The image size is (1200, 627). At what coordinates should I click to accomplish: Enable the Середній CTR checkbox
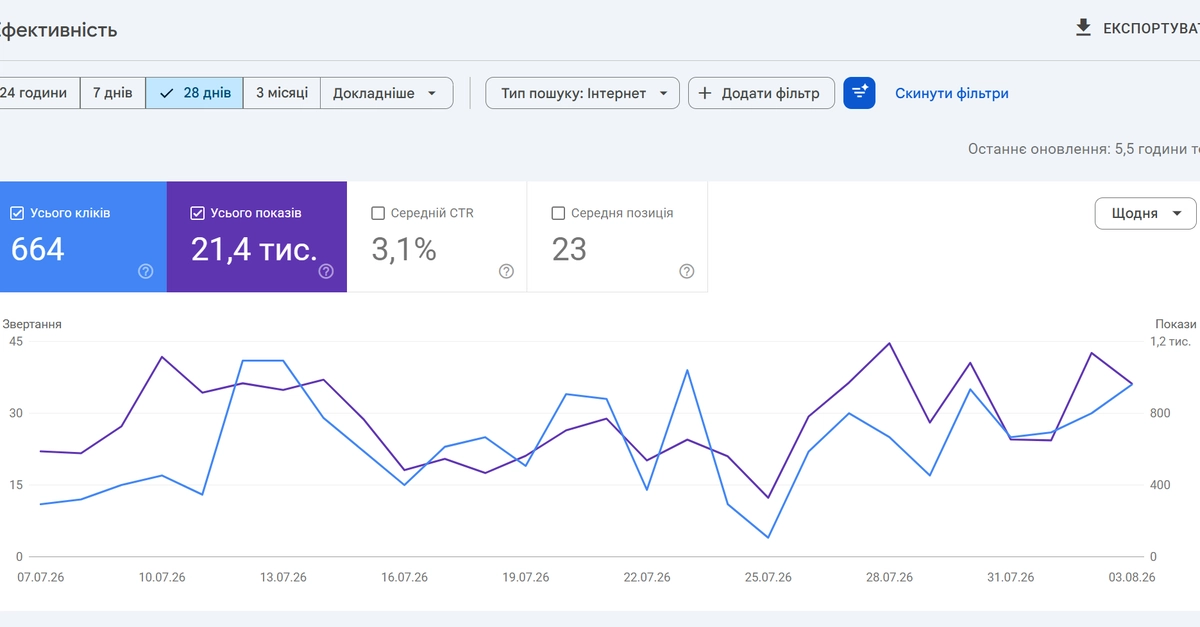(378, 213)
